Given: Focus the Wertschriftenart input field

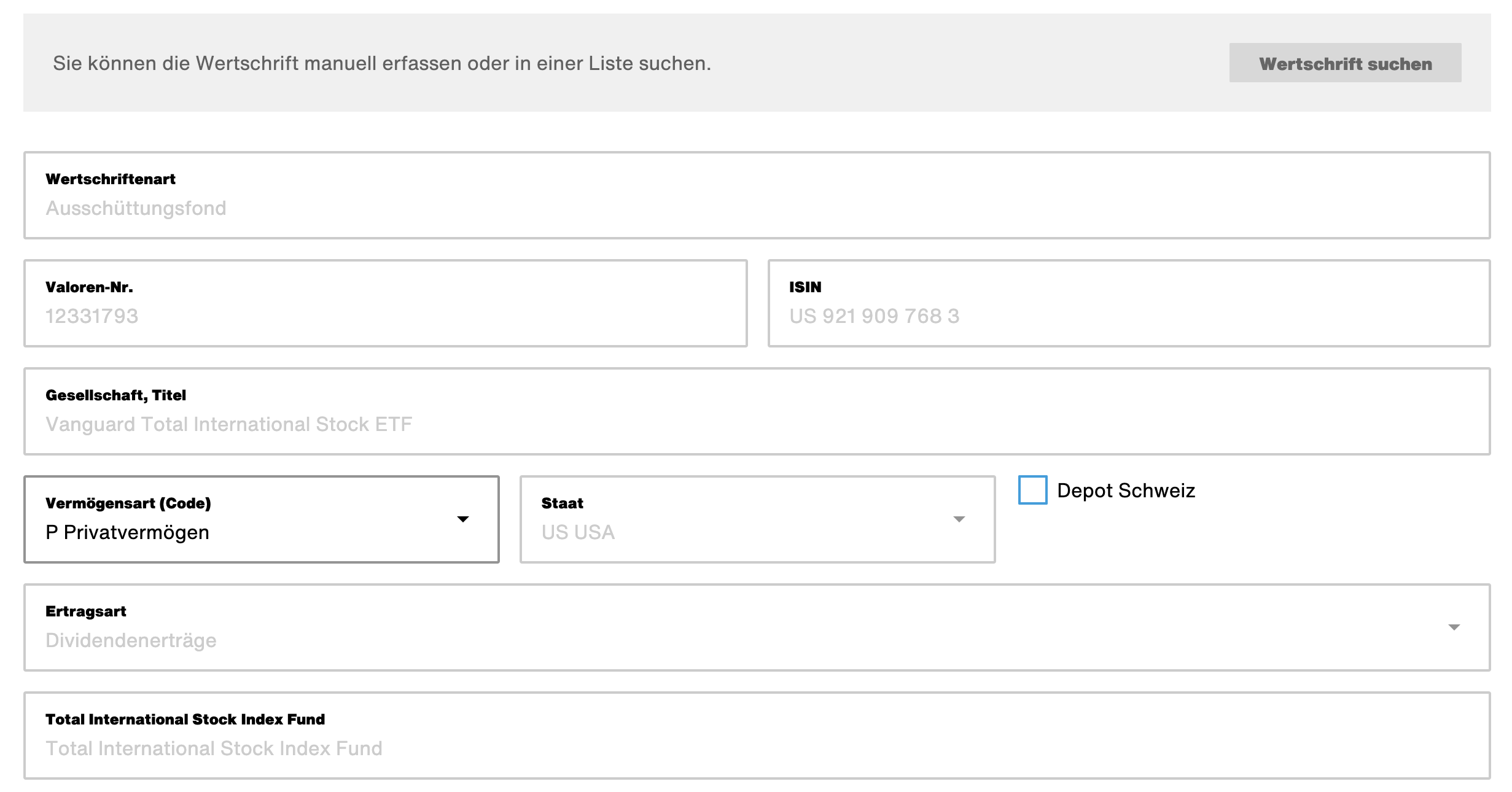Looking at the screenshot, I should coord(757,195).
